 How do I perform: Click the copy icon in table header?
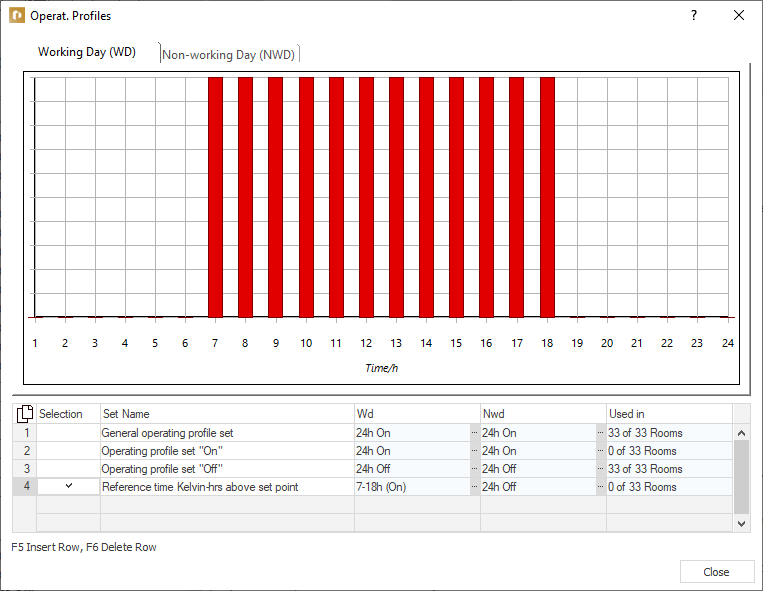coord(24,414)
